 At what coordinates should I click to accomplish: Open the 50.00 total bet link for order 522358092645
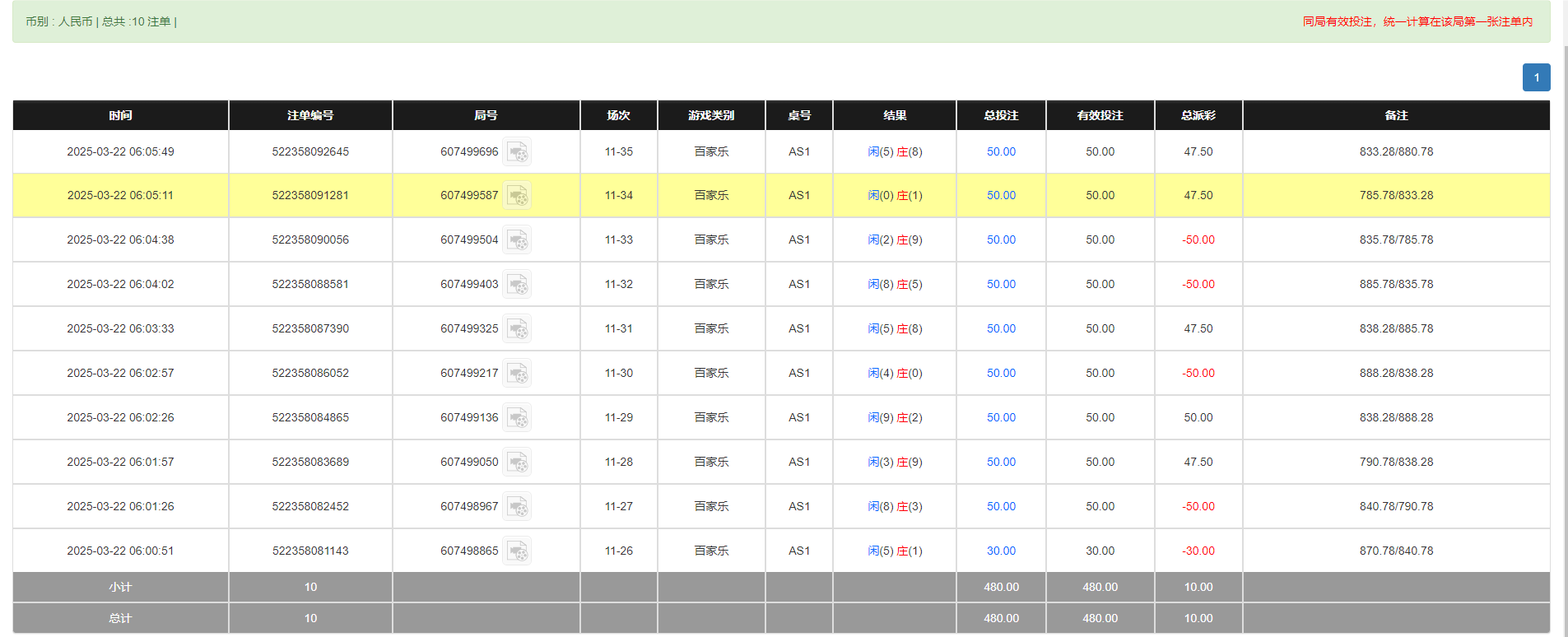(x=1001, y=152)
